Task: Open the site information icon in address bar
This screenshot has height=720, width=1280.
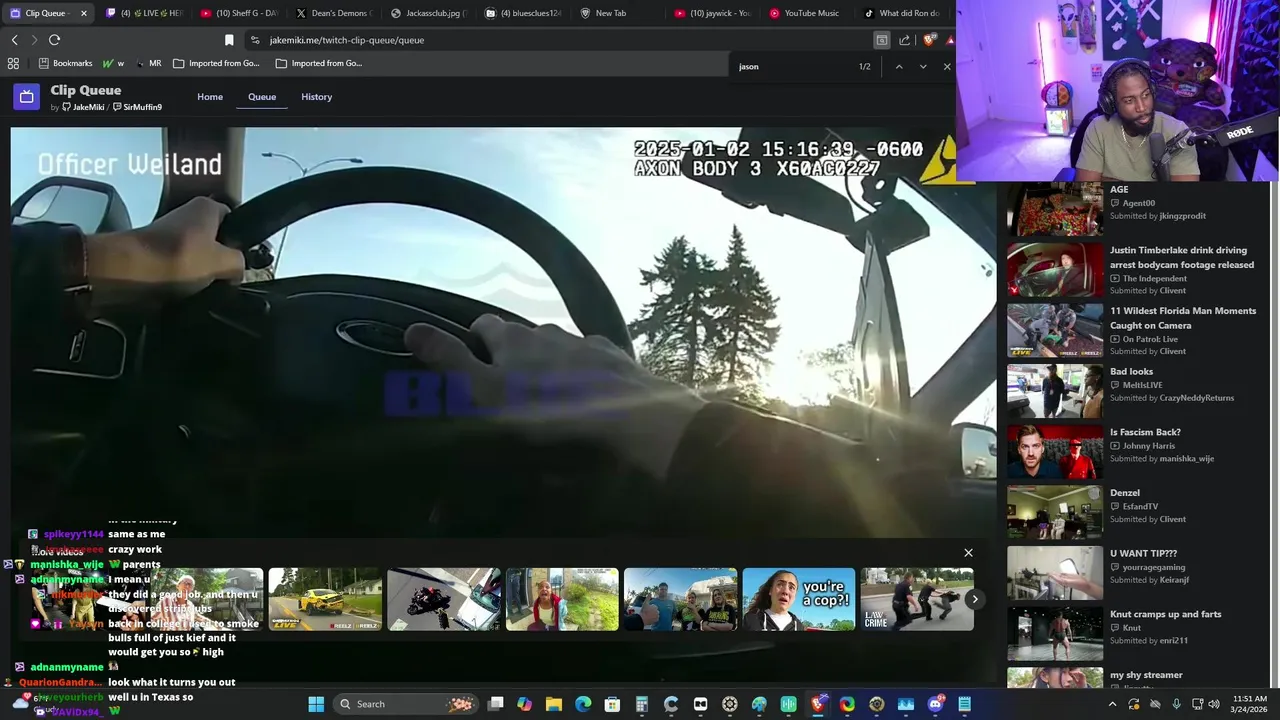Action: point(255,40)
